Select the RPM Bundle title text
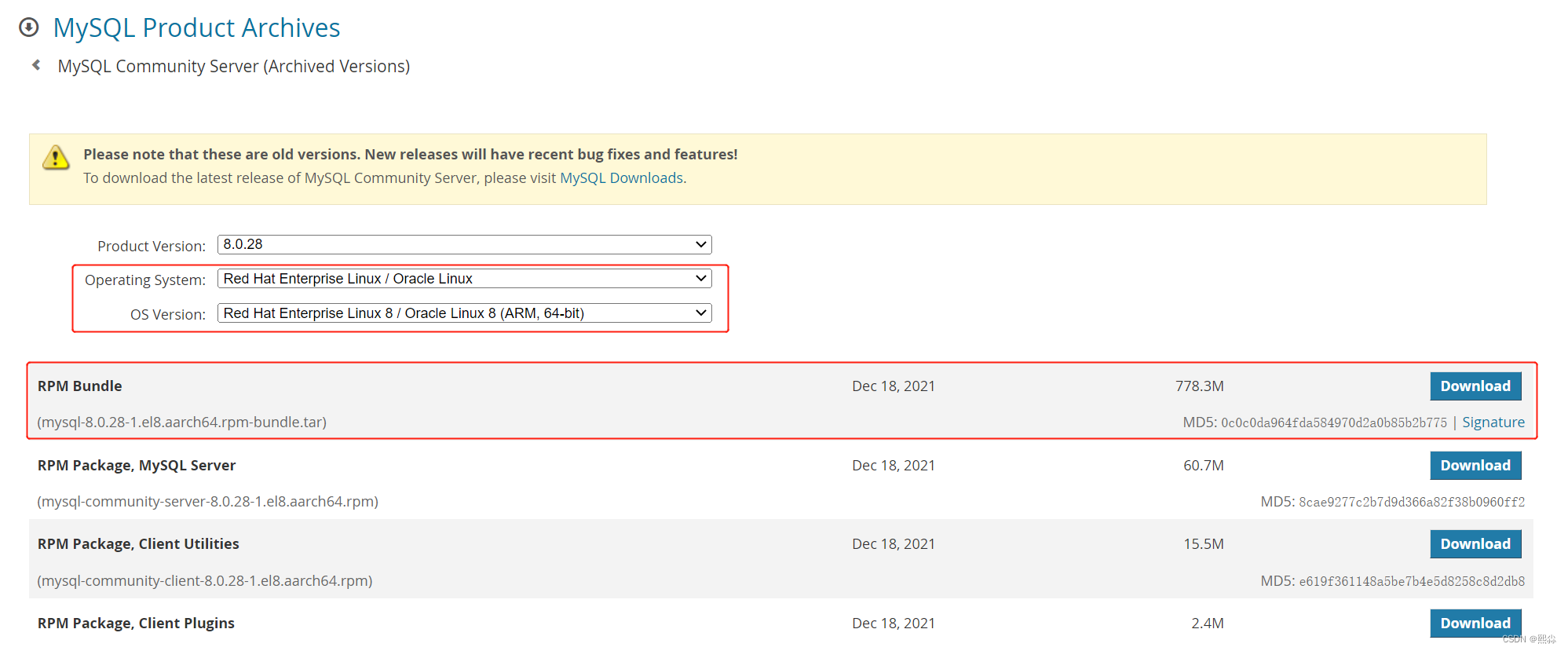Viewport: 1568px width, 651px height. (80, 386)
